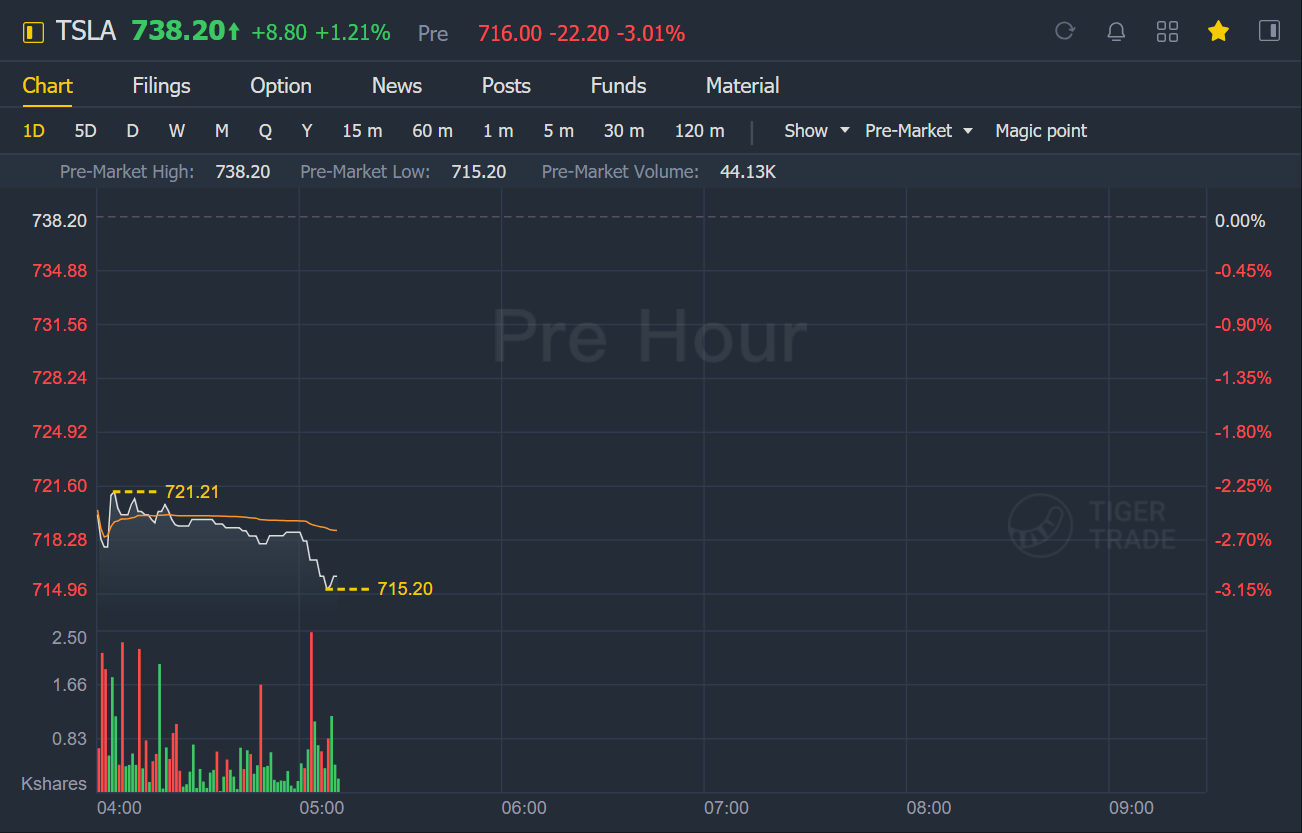1302x833 pixels.
Task: Switch to the Funds tab
Action: (x=618, y=86)
